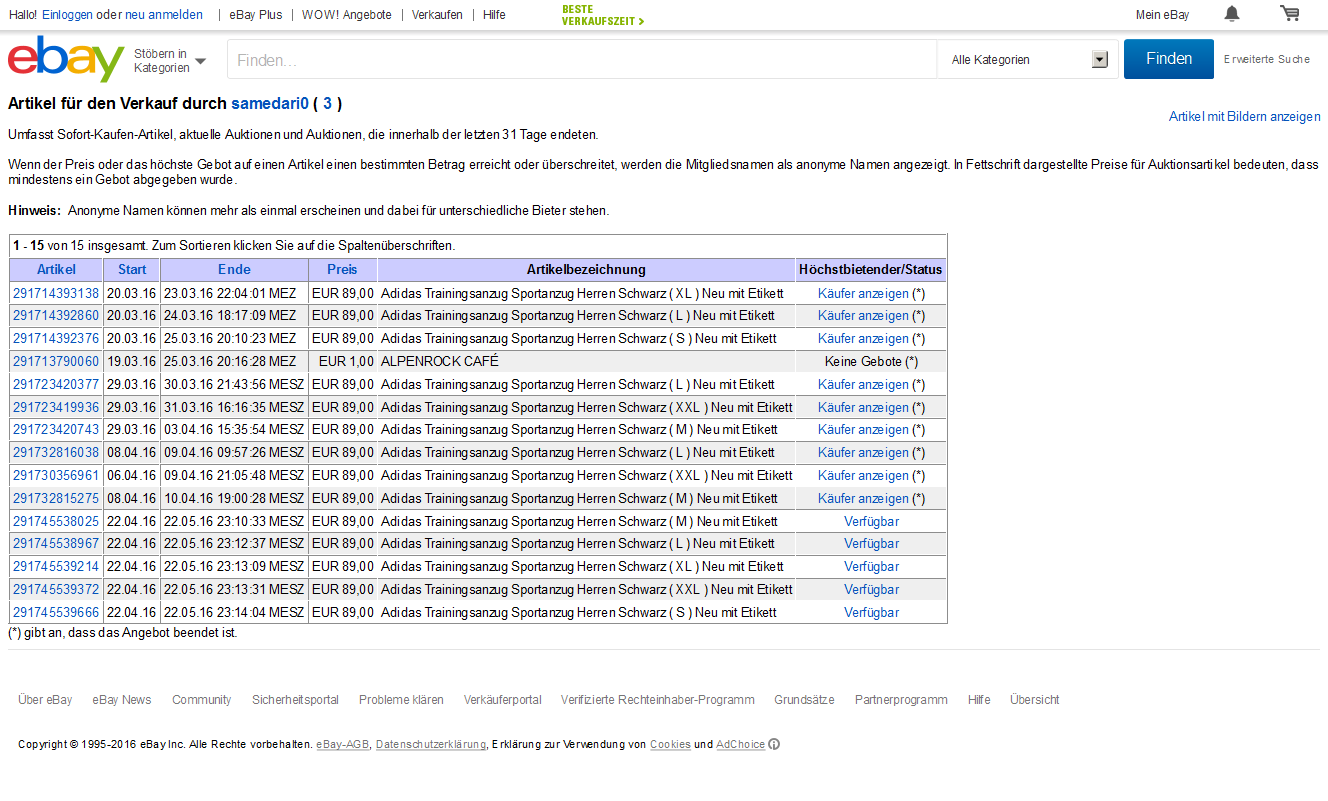Screen dimensions: 1328x801
Task: Open the shopping cart icon
Action: click(x=1290, y=14)
